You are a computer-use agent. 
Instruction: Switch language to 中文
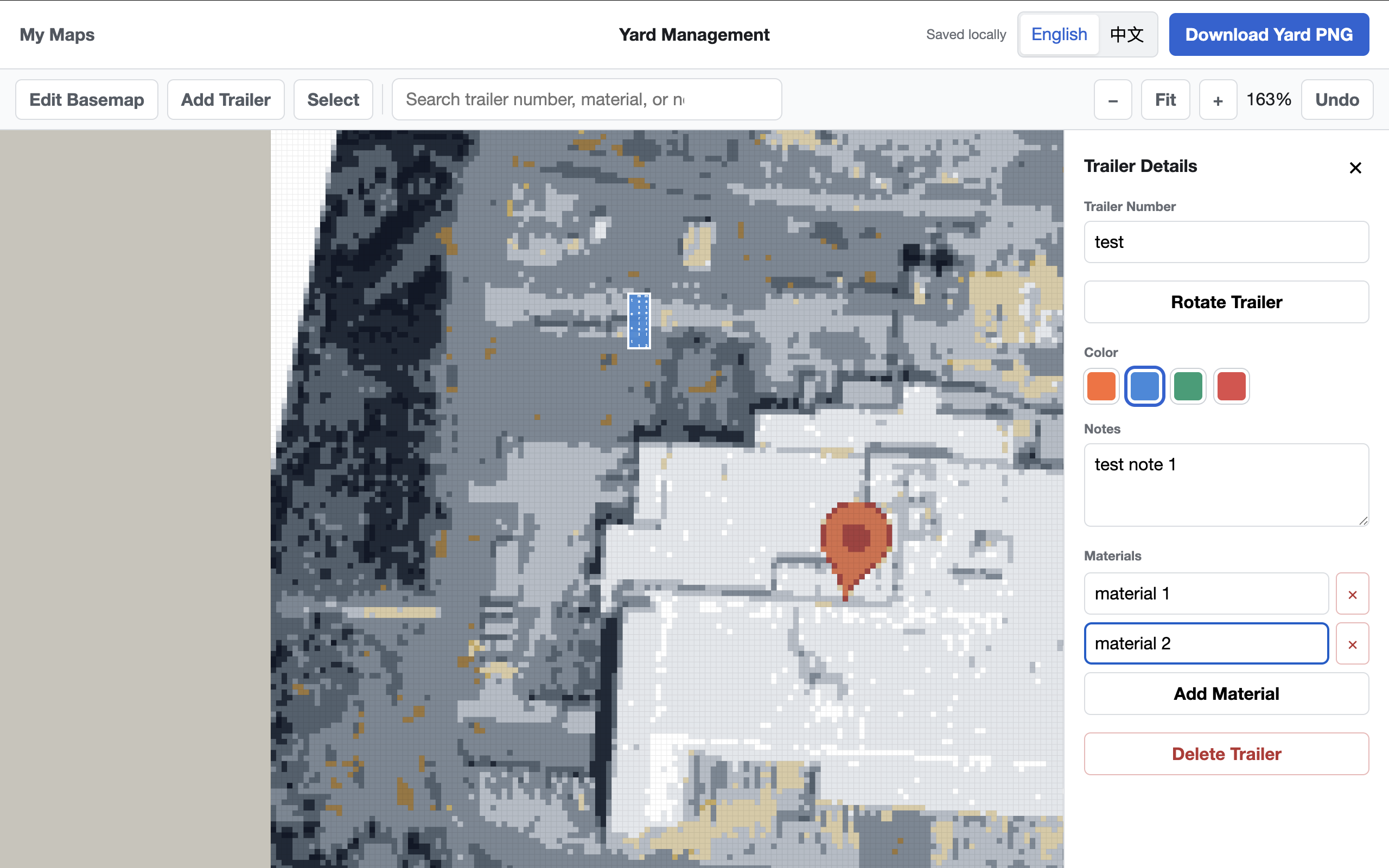click(x=1127, y=34)
